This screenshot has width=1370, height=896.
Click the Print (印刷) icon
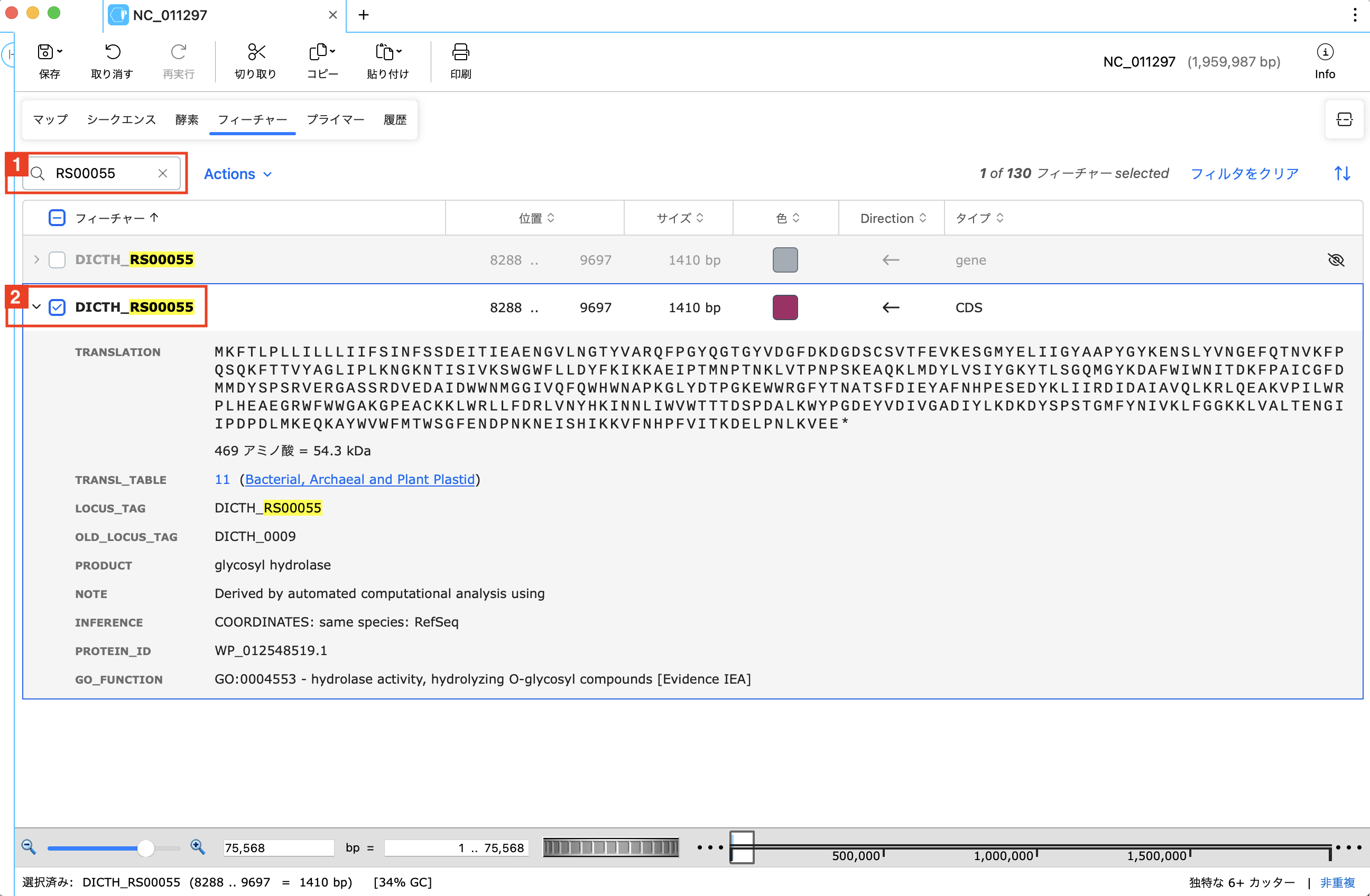tap(460, 52)
